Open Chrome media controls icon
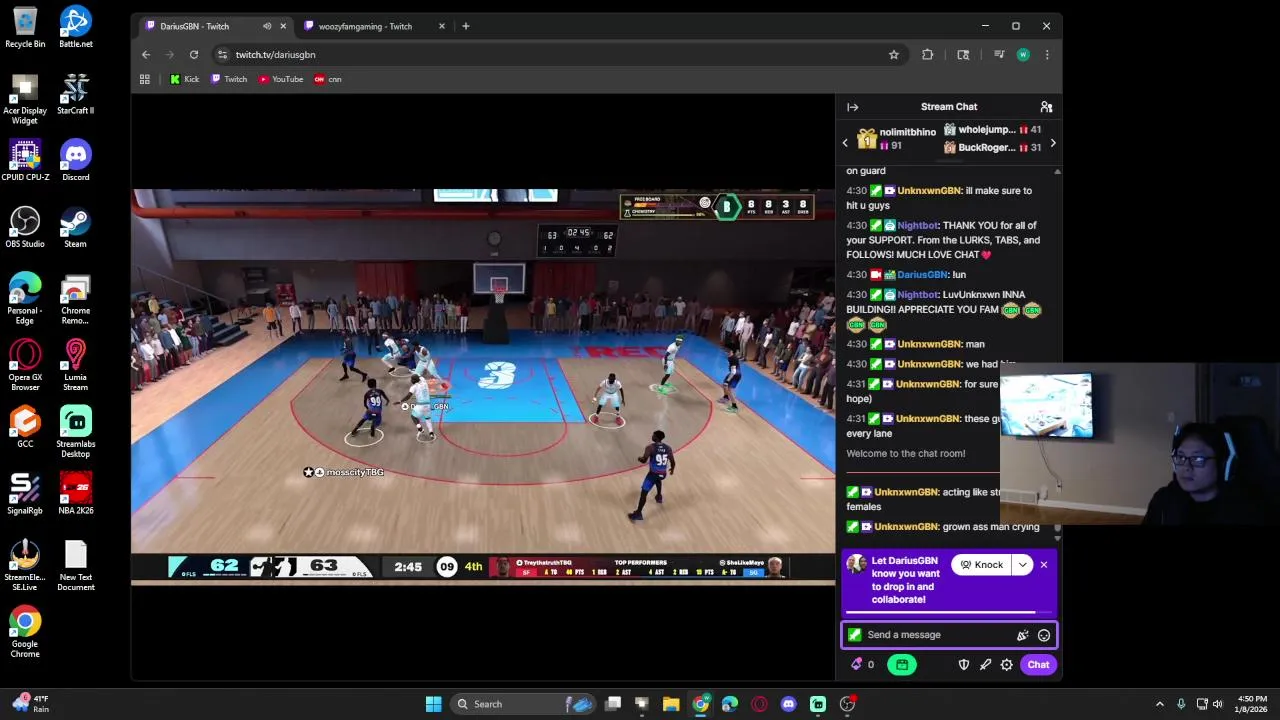The width and height of the screenshot is (1280, 720). pyautogui.click(x=998, y=55)
